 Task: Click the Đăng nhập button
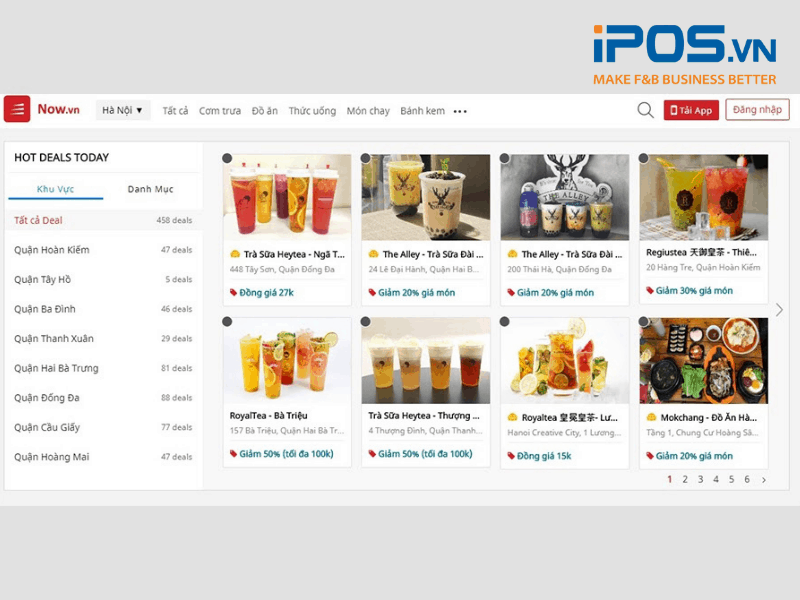[x=757, y=110]
